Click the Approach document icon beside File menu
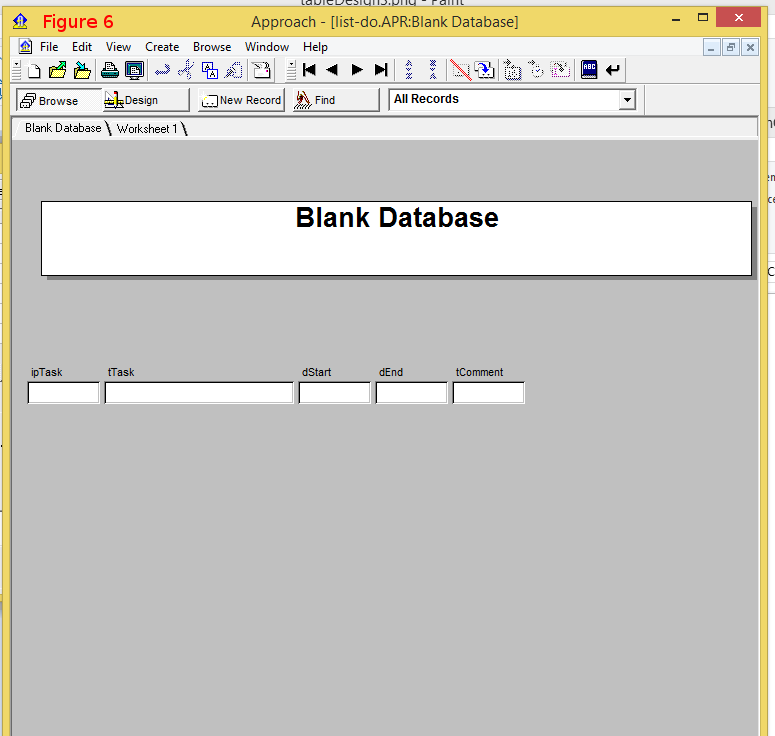Image resolution: width=775 pixels, height=736 pixels. pos(25,46)
